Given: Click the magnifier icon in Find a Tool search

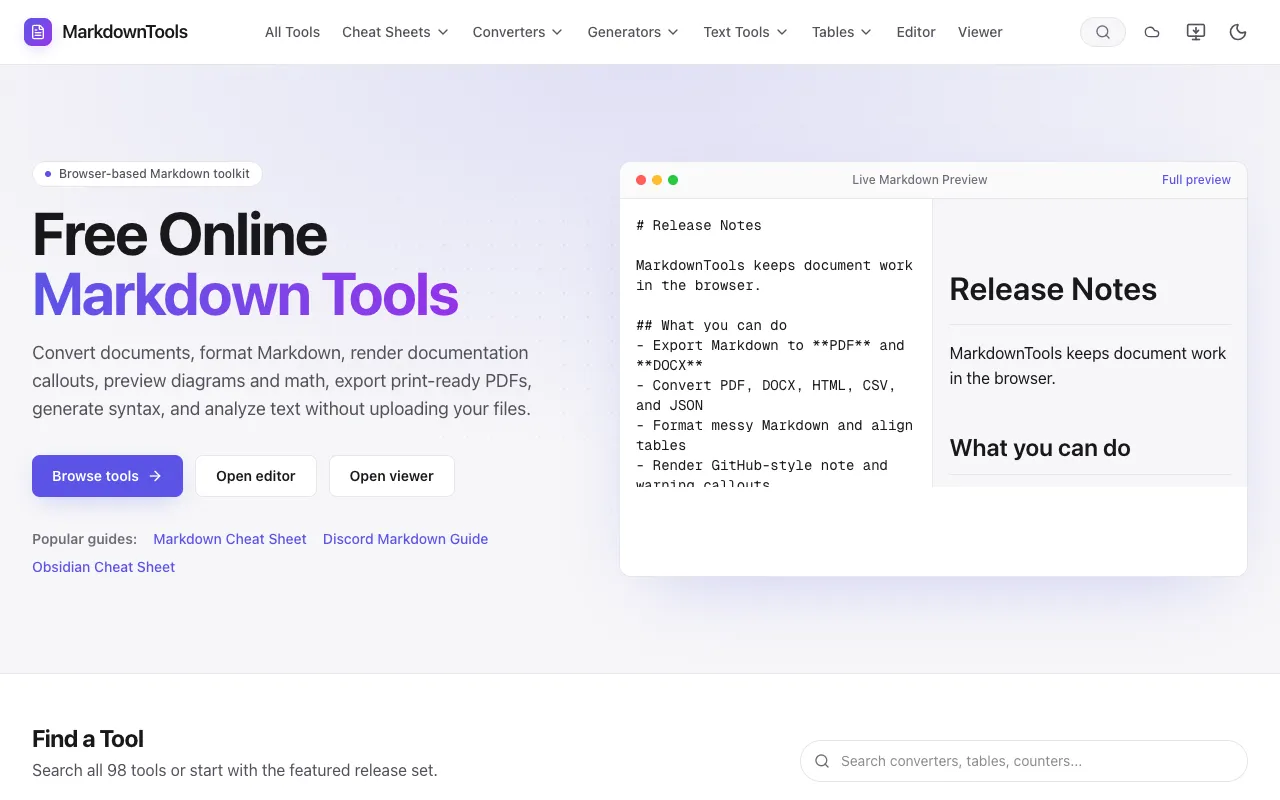Looking at the screenshot, I should (822, 761).
